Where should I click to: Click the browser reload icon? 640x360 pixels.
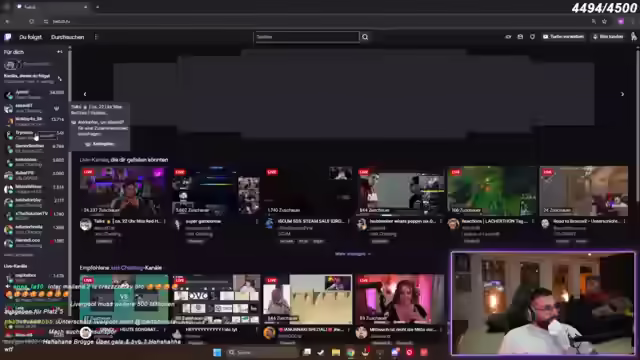pos(31,21)
